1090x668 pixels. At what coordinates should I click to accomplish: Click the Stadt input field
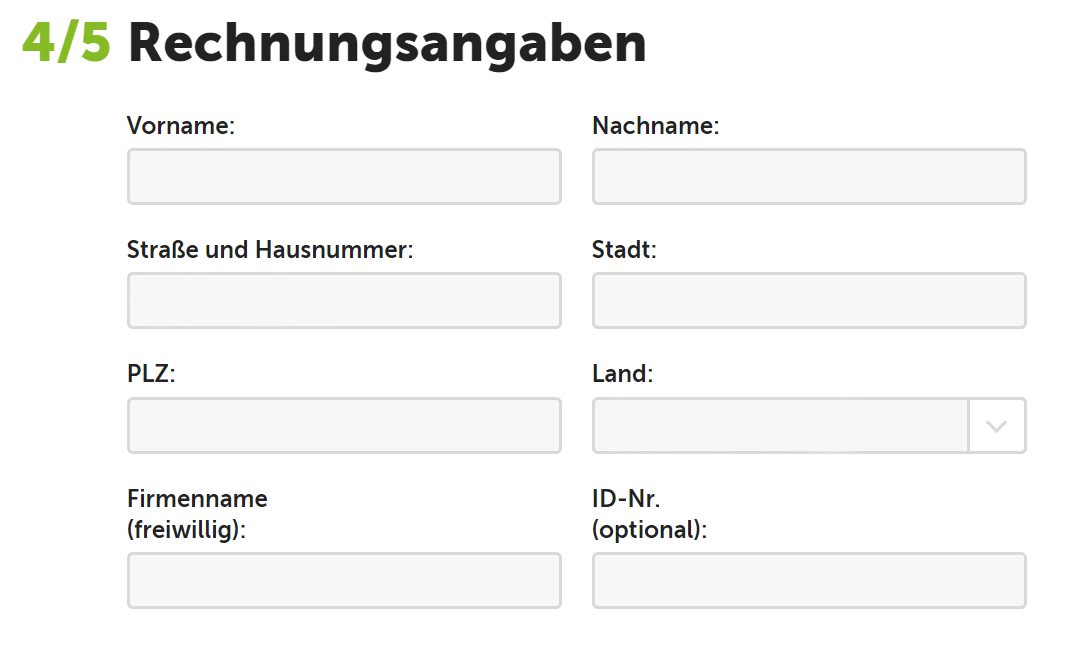point(809,300)
